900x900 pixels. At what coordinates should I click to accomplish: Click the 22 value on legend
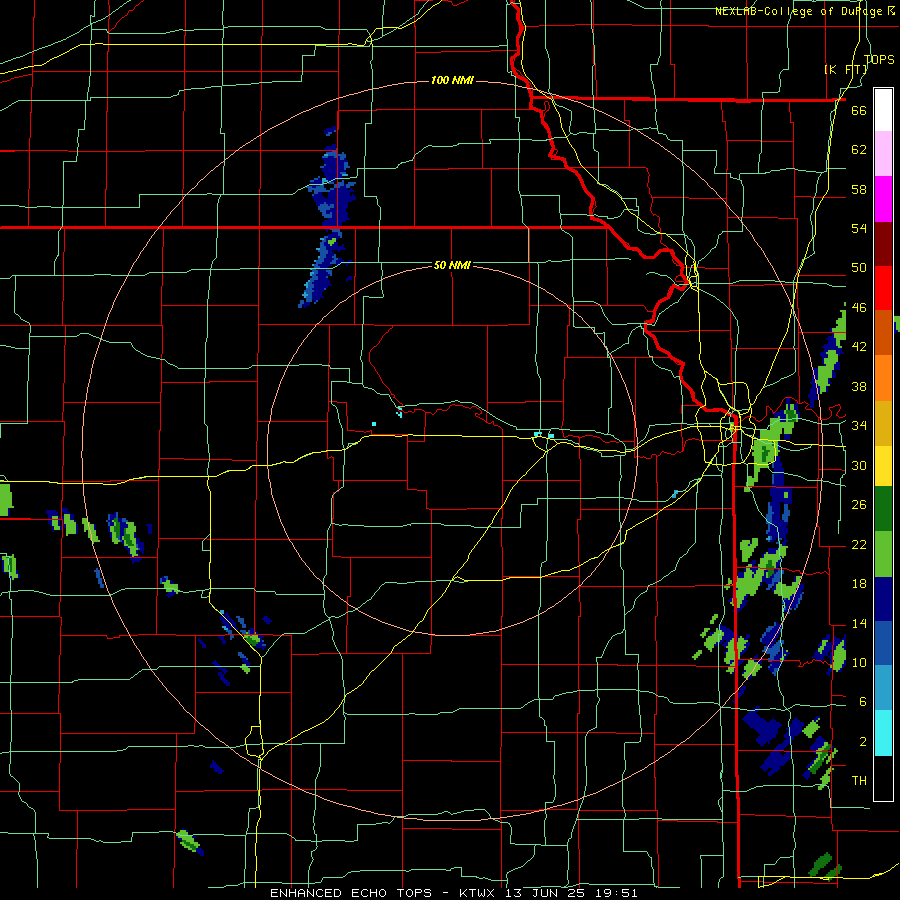[x=859, y=544]
